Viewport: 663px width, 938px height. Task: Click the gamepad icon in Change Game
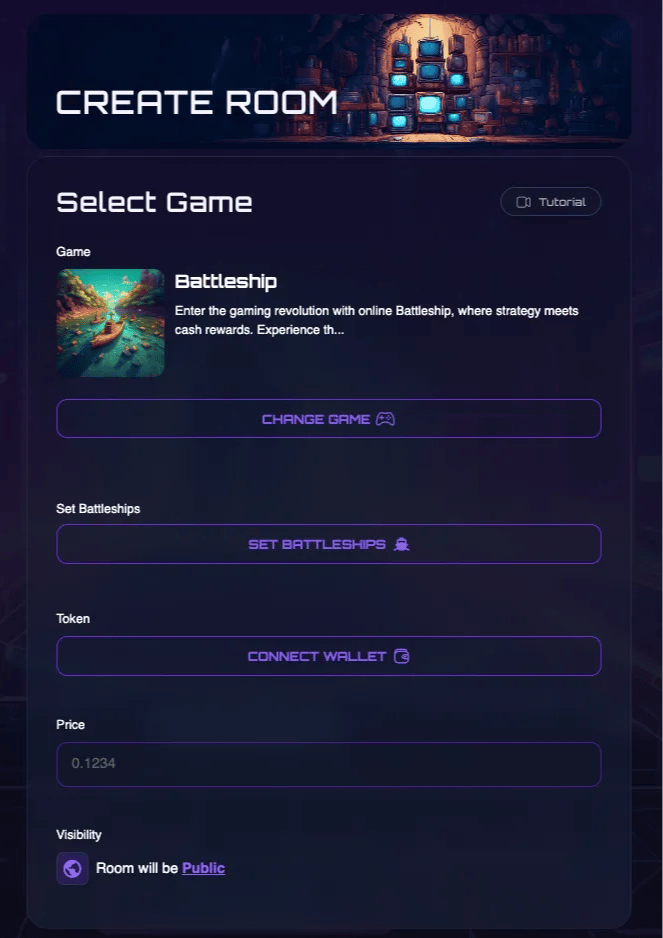coord(385,419)
